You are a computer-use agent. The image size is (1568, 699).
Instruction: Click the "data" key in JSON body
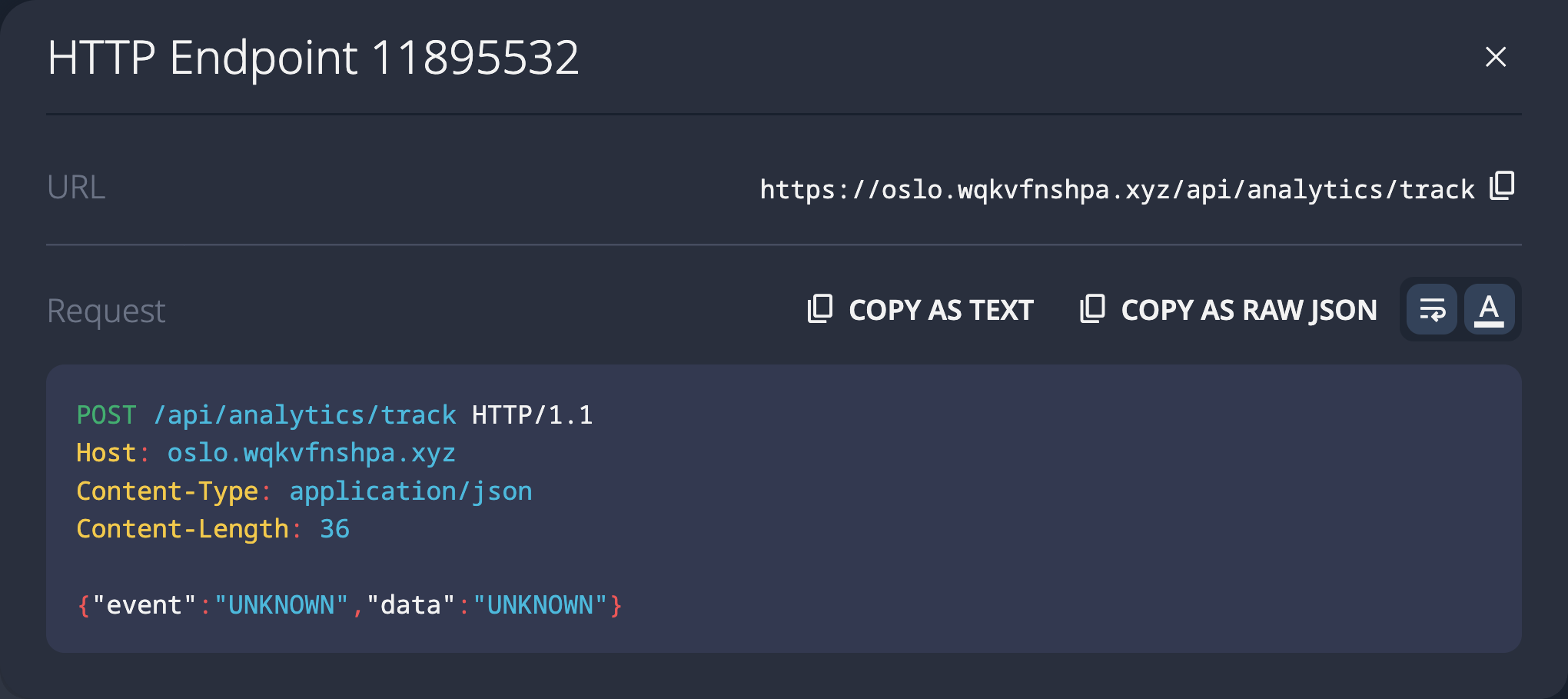pos(410,605)
